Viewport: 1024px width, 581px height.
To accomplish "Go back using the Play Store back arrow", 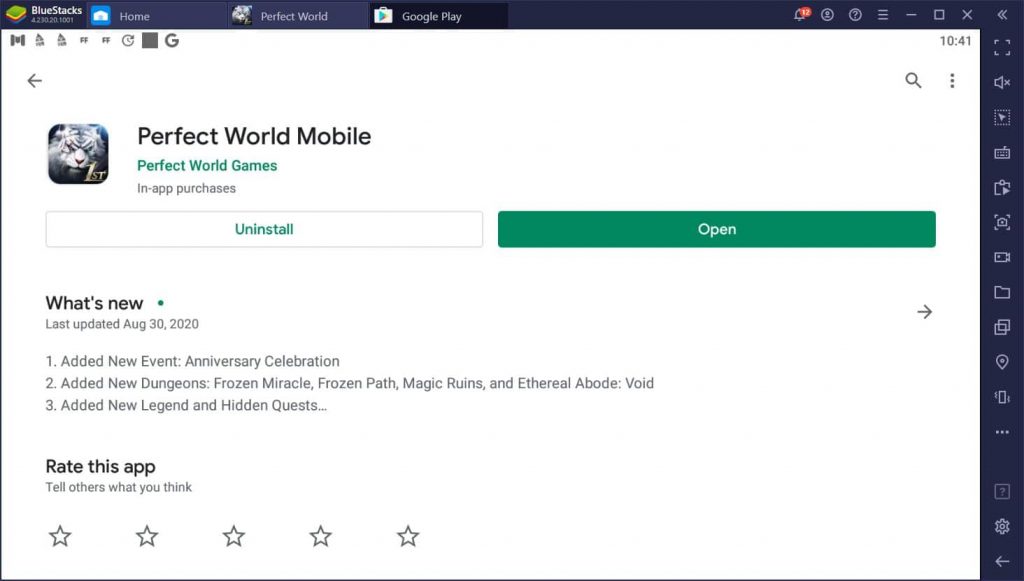I will tap(35, 80).
